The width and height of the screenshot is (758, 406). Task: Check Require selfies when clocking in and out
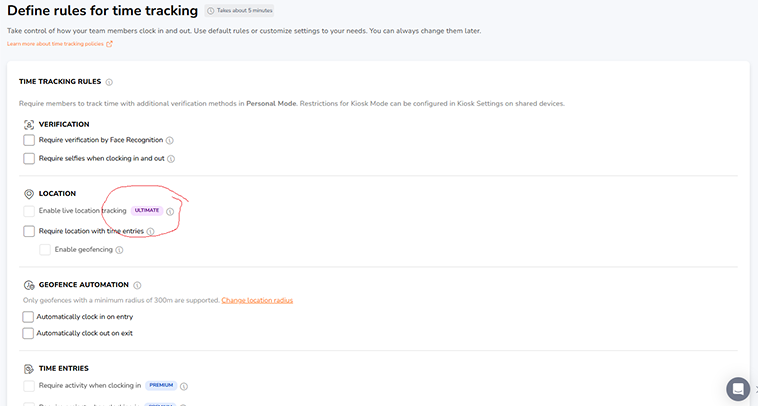pyautogui.click(x=29, y=158)
